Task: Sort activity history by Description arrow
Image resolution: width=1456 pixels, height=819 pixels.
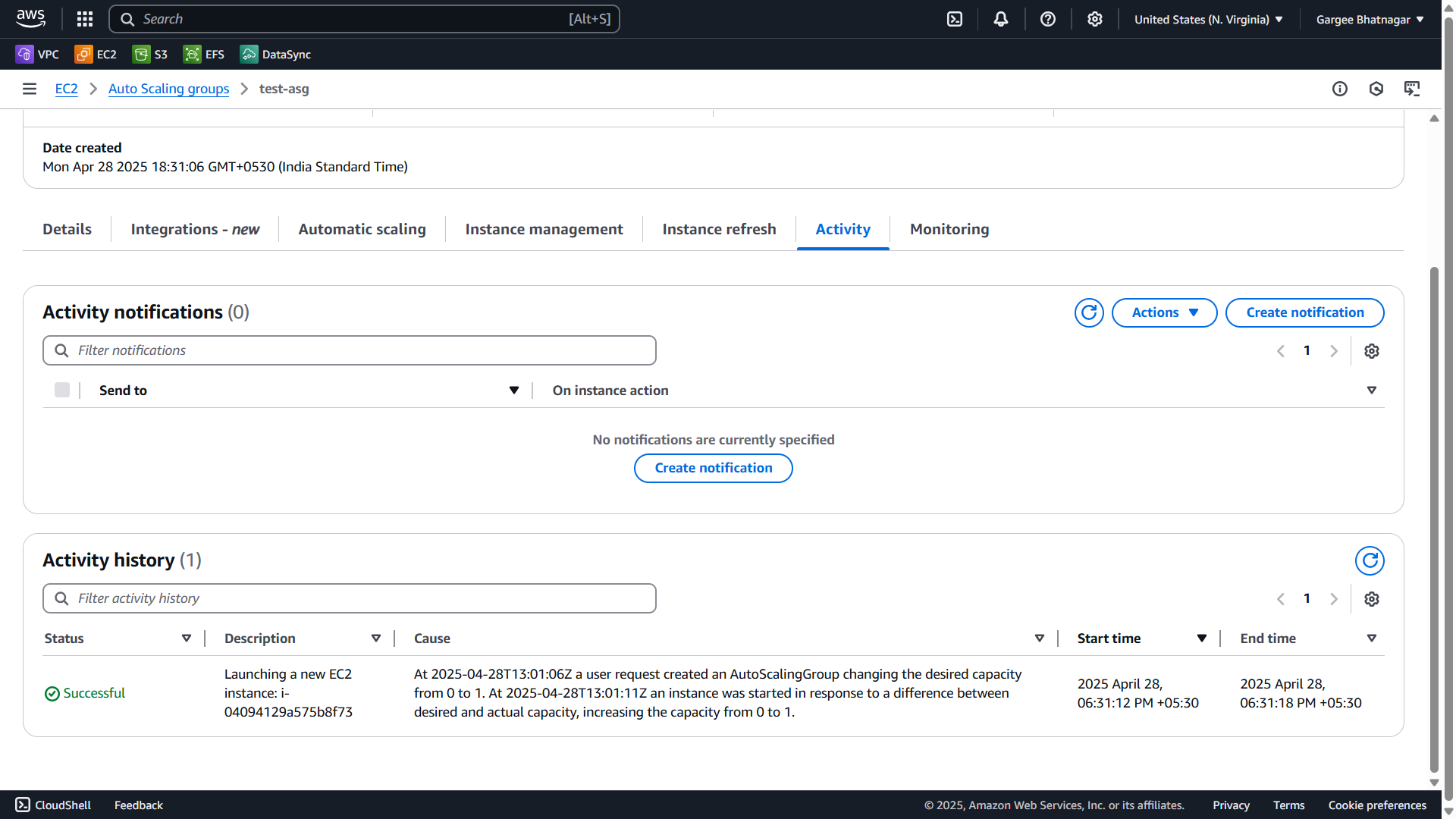Action: (376, 639)
